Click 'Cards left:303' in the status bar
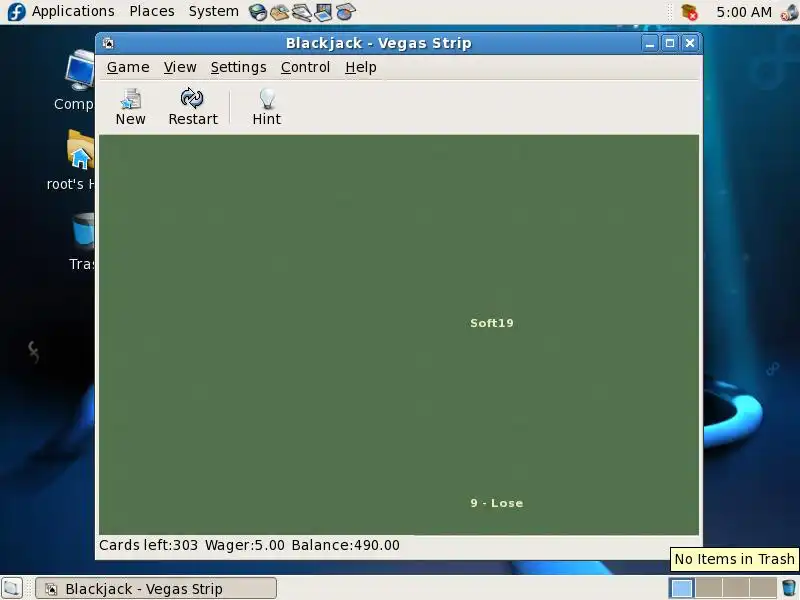The width and height of the screenshot is (800, 600). click(148, 545)
